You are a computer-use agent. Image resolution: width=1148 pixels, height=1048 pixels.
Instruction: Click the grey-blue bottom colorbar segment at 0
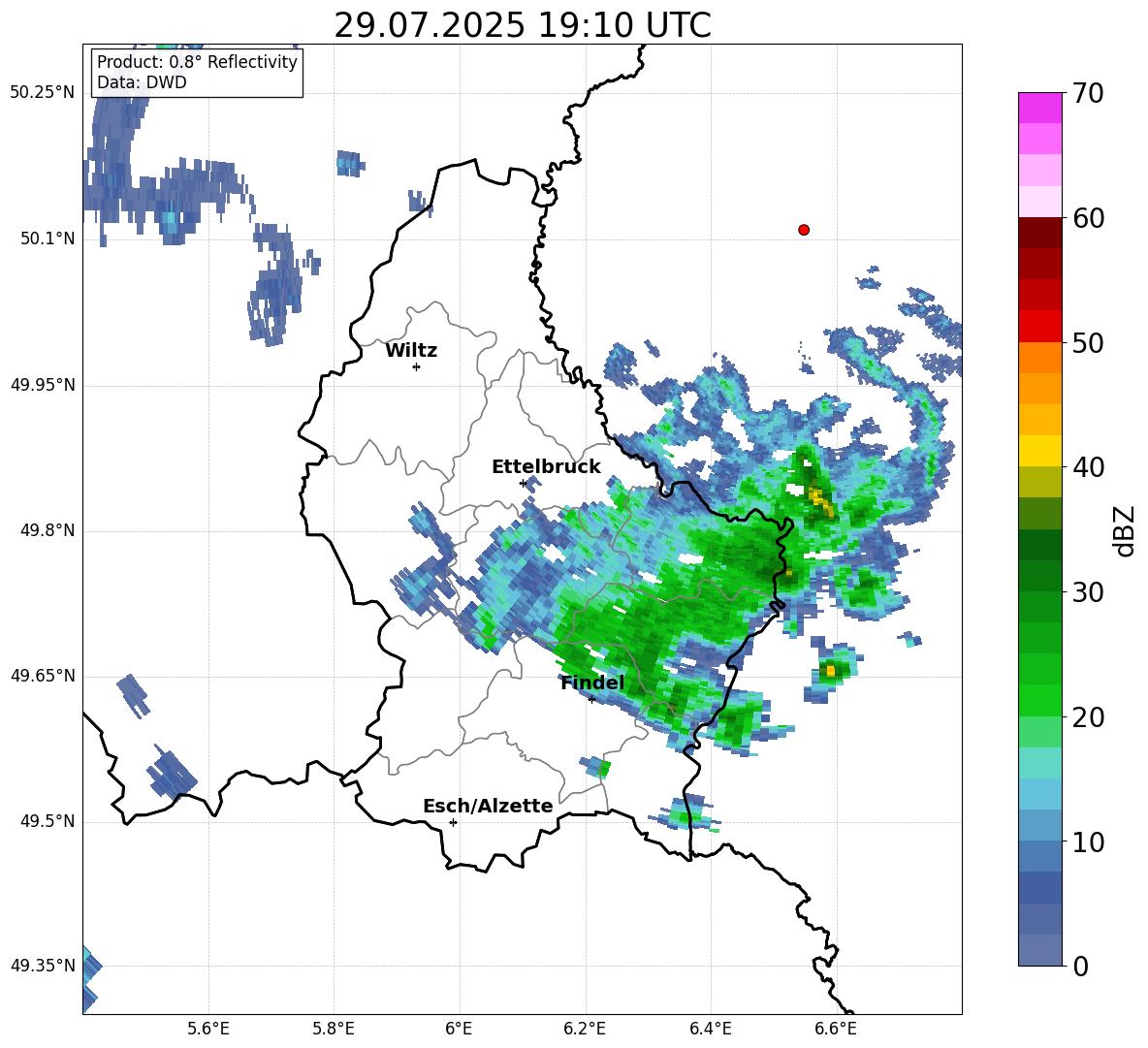click(x=1040, y=951)
